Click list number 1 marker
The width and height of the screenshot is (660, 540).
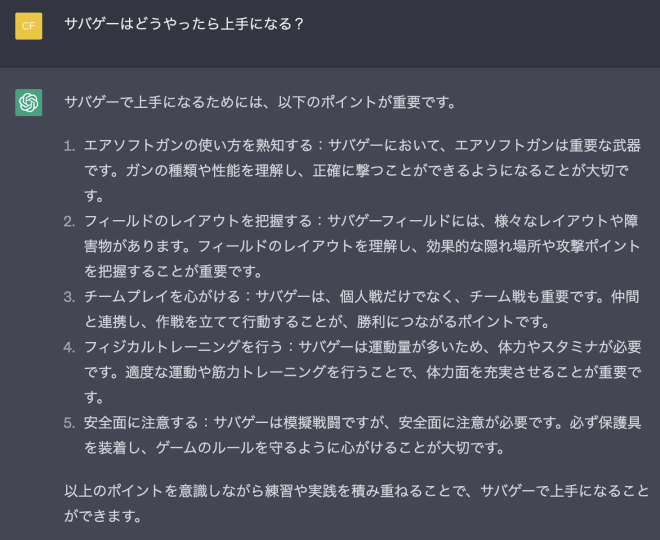[x=69, y=146]
